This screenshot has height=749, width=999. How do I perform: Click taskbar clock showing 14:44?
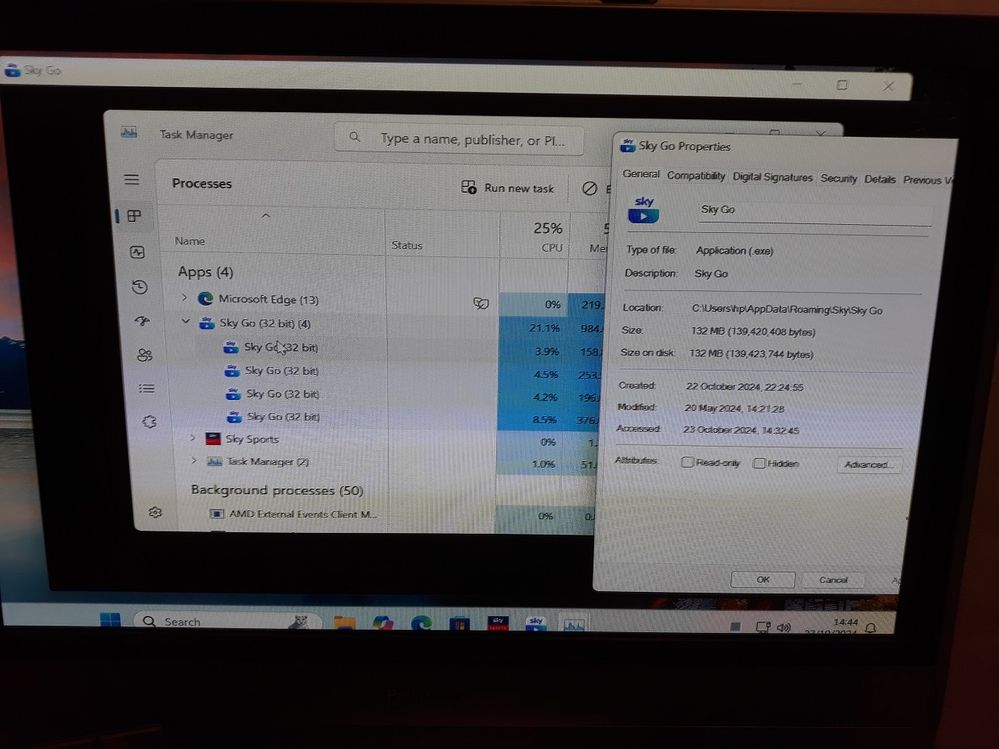pos(845,622)
